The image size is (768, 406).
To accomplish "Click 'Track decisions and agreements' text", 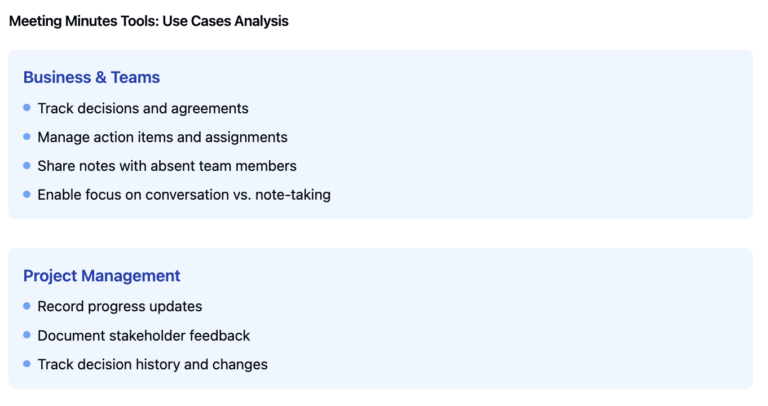I will [143, 108].
